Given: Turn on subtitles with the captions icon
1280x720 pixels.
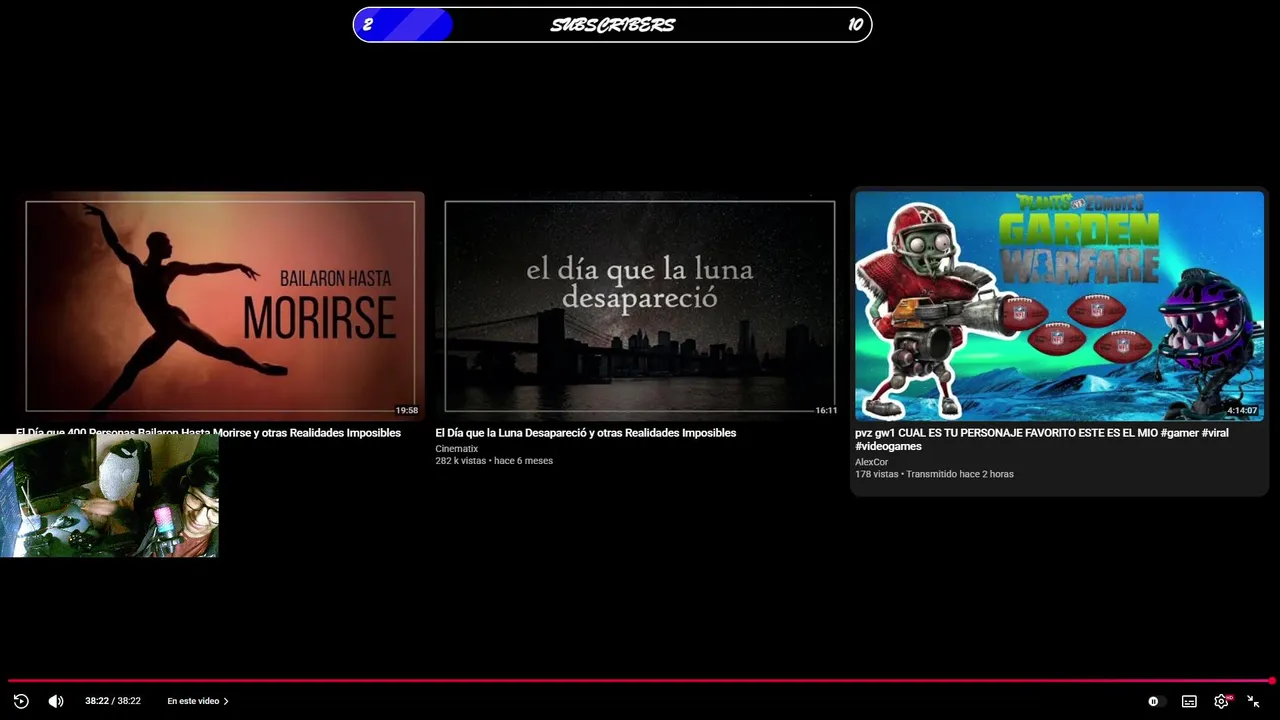Looking at the screenshot, I should pos(1189,701).
